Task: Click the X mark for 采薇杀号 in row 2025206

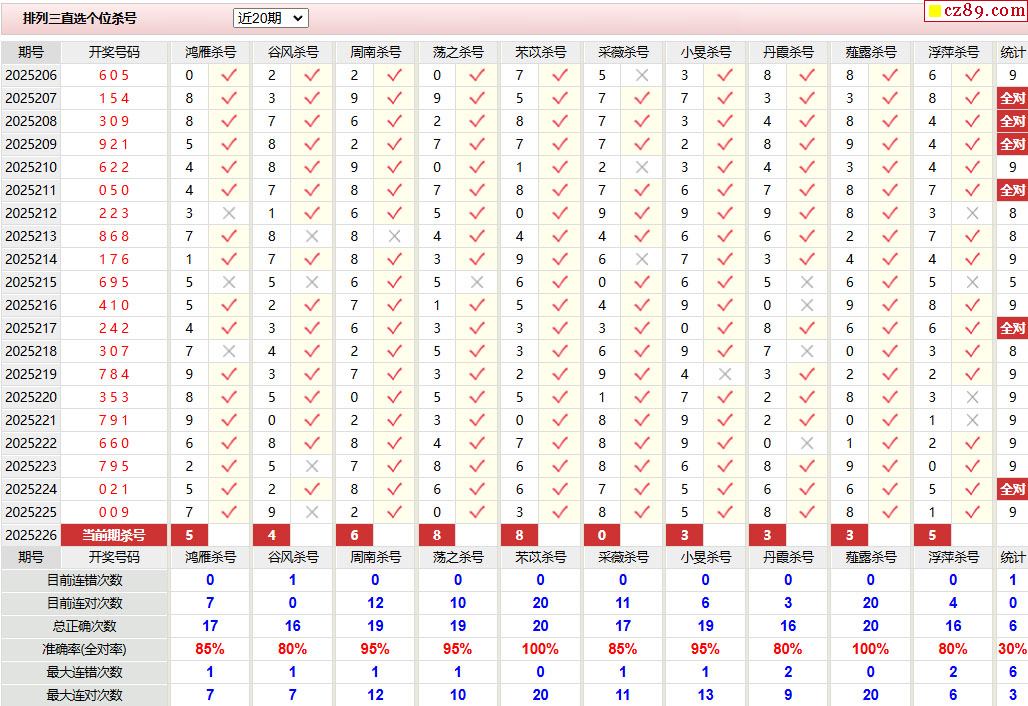Action: [642, 75]
